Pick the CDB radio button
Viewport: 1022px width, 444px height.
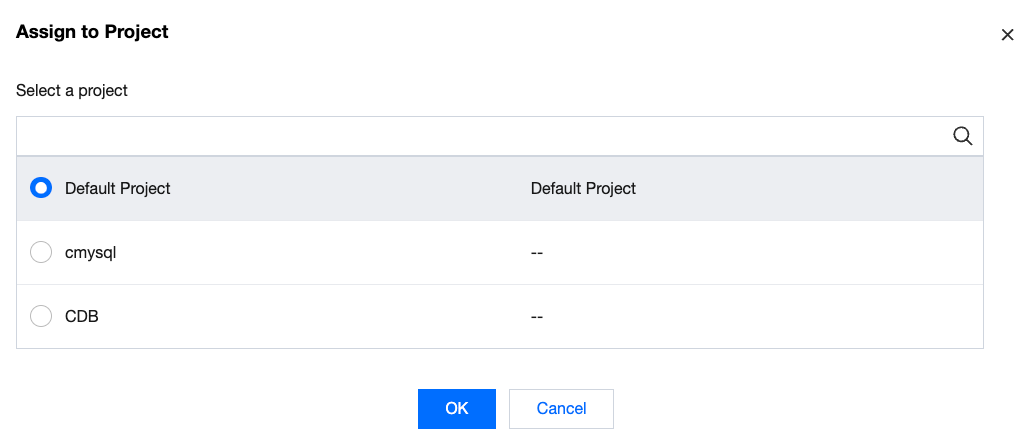(41, 317)
